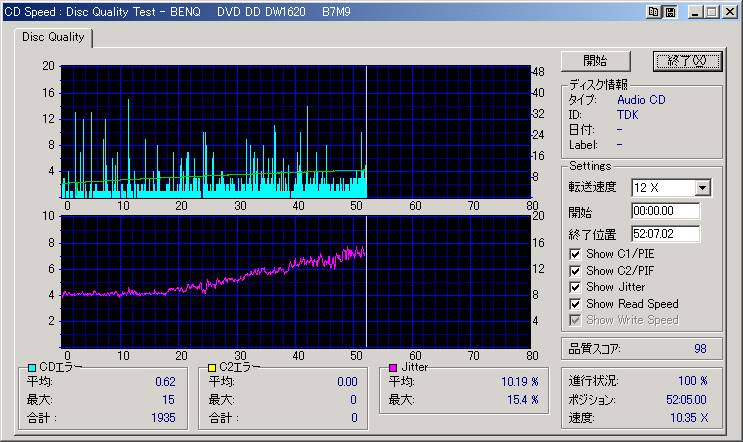Click the upper C1/C2 error graph
Viewport: 743px width, 442px height.
point(294,131)
